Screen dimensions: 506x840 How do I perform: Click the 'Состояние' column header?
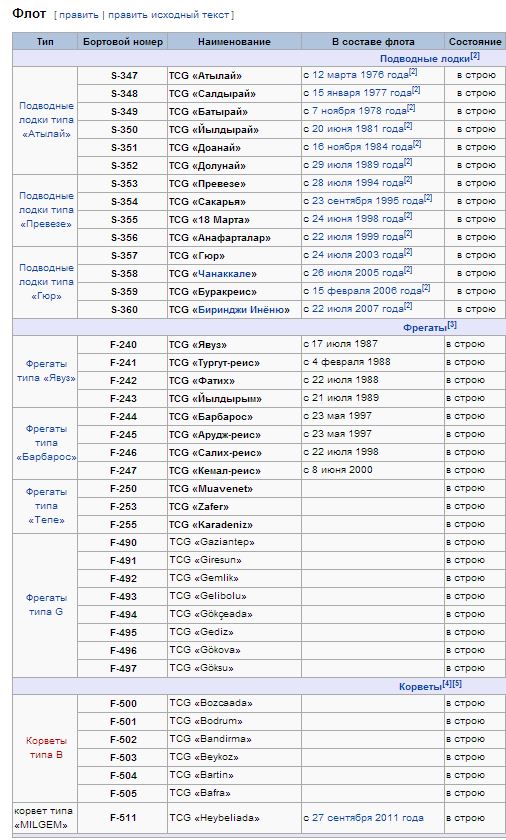[x=475, y=42]
